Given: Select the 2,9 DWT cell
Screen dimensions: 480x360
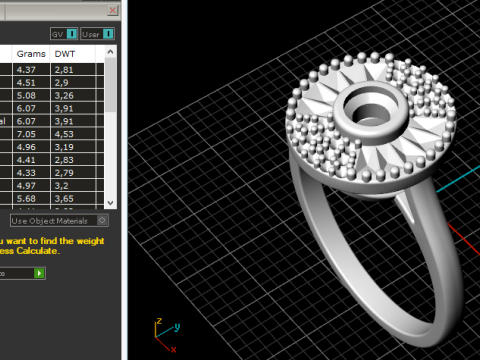Looking at the screenshot, I should tap(73, 83).
